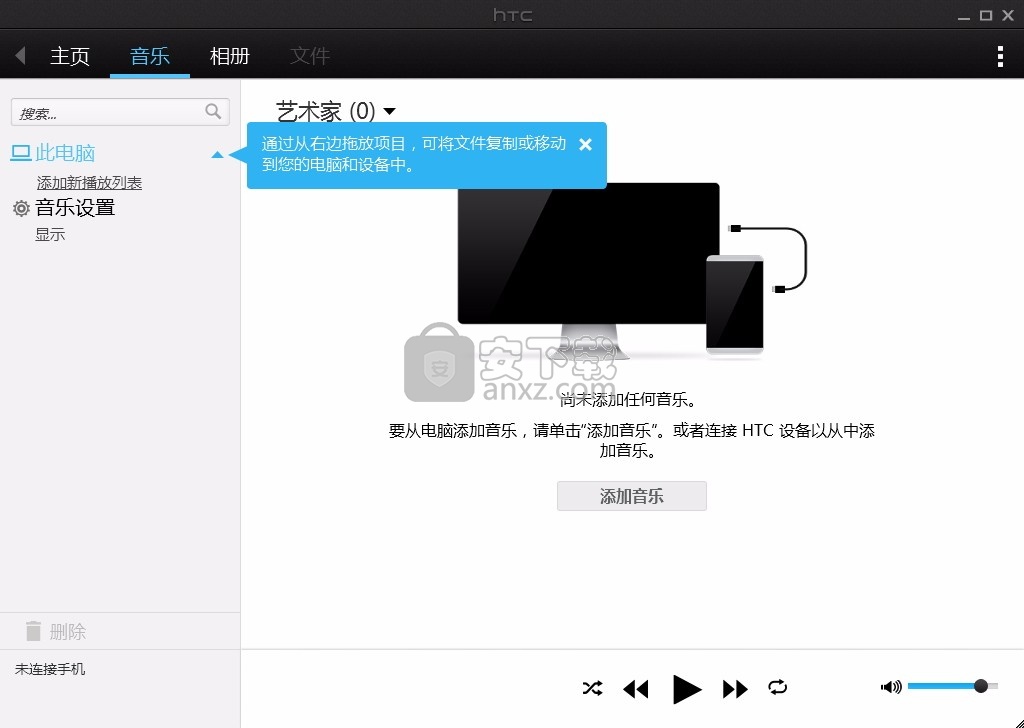The height and width of the screenshot is (728, 1024).
Task: Skip to next track
Action: coord(735,689)
